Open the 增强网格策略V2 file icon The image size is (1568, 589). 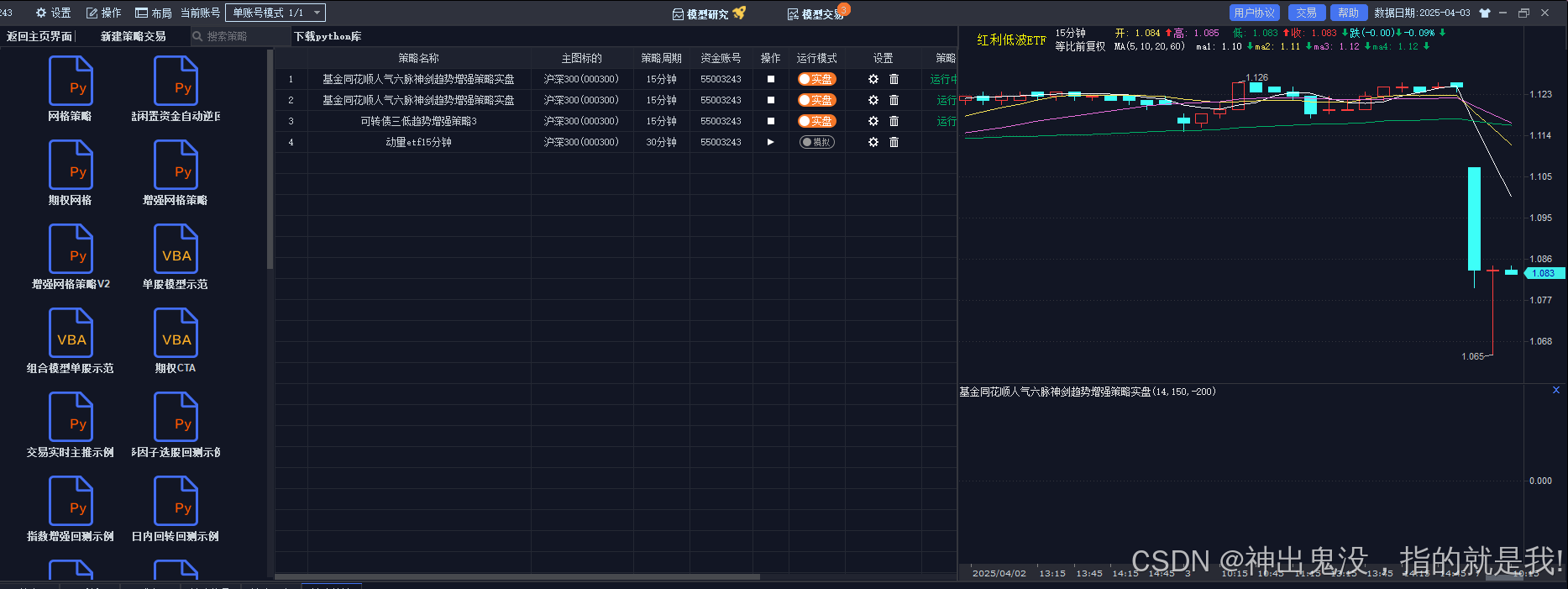[x=71, y=249]
